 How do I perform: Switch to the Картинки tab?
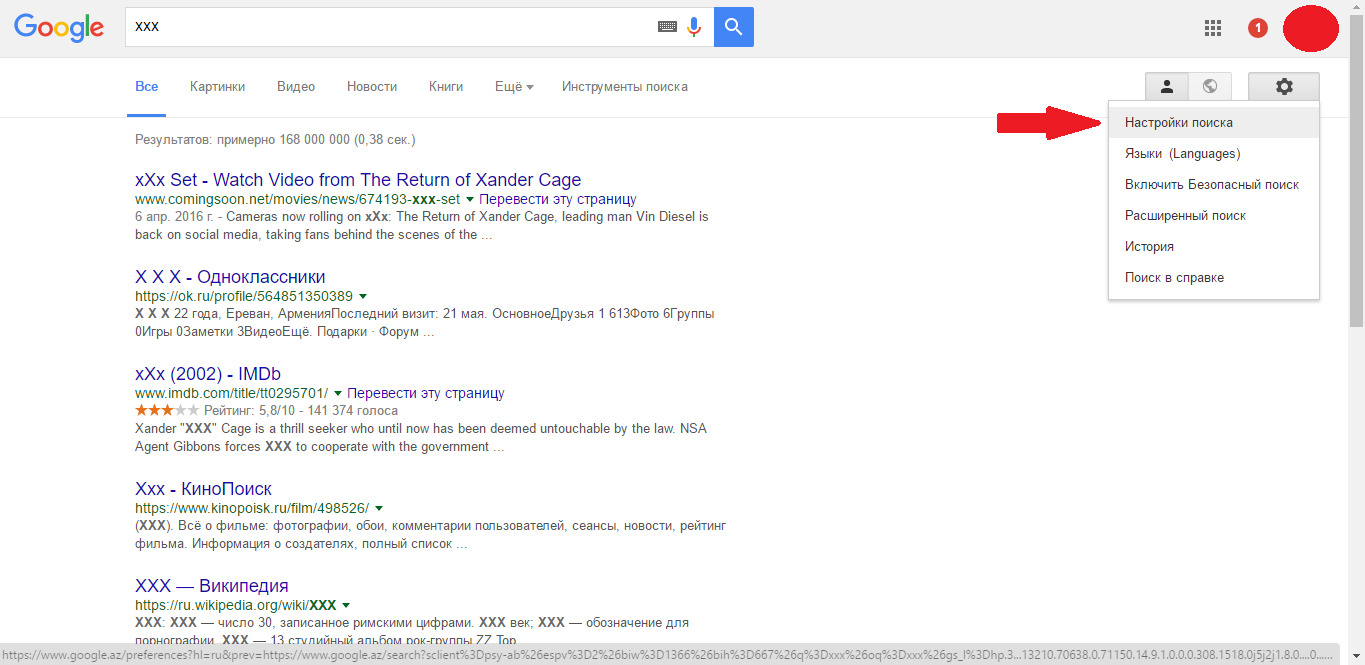coord(217,87)
